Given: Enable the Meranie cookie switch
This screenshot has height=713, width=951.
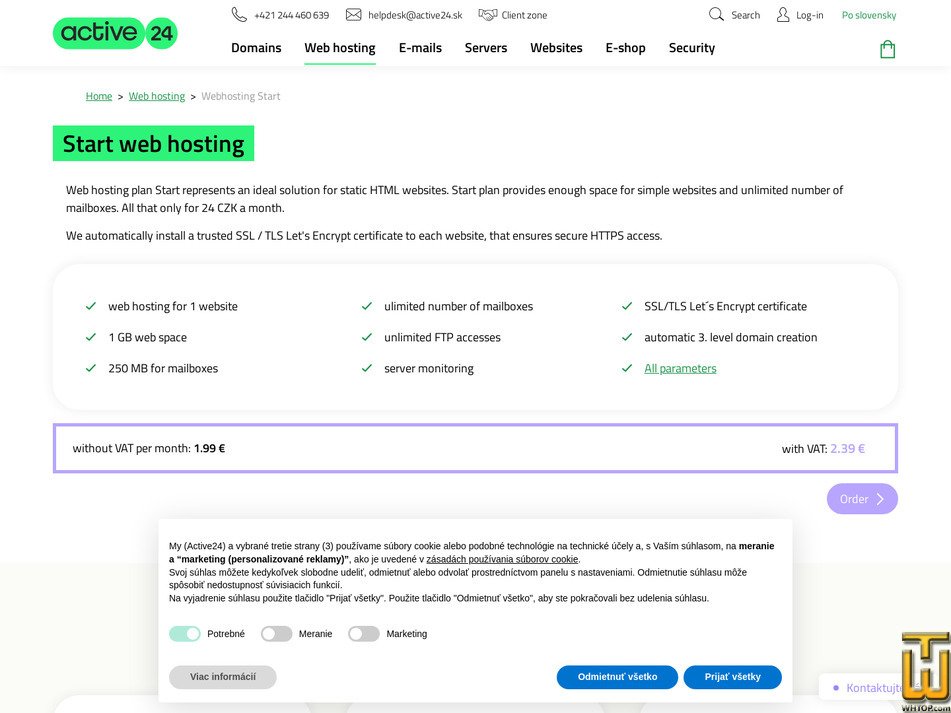Looking at the screenshot, I should pos(276,634).
